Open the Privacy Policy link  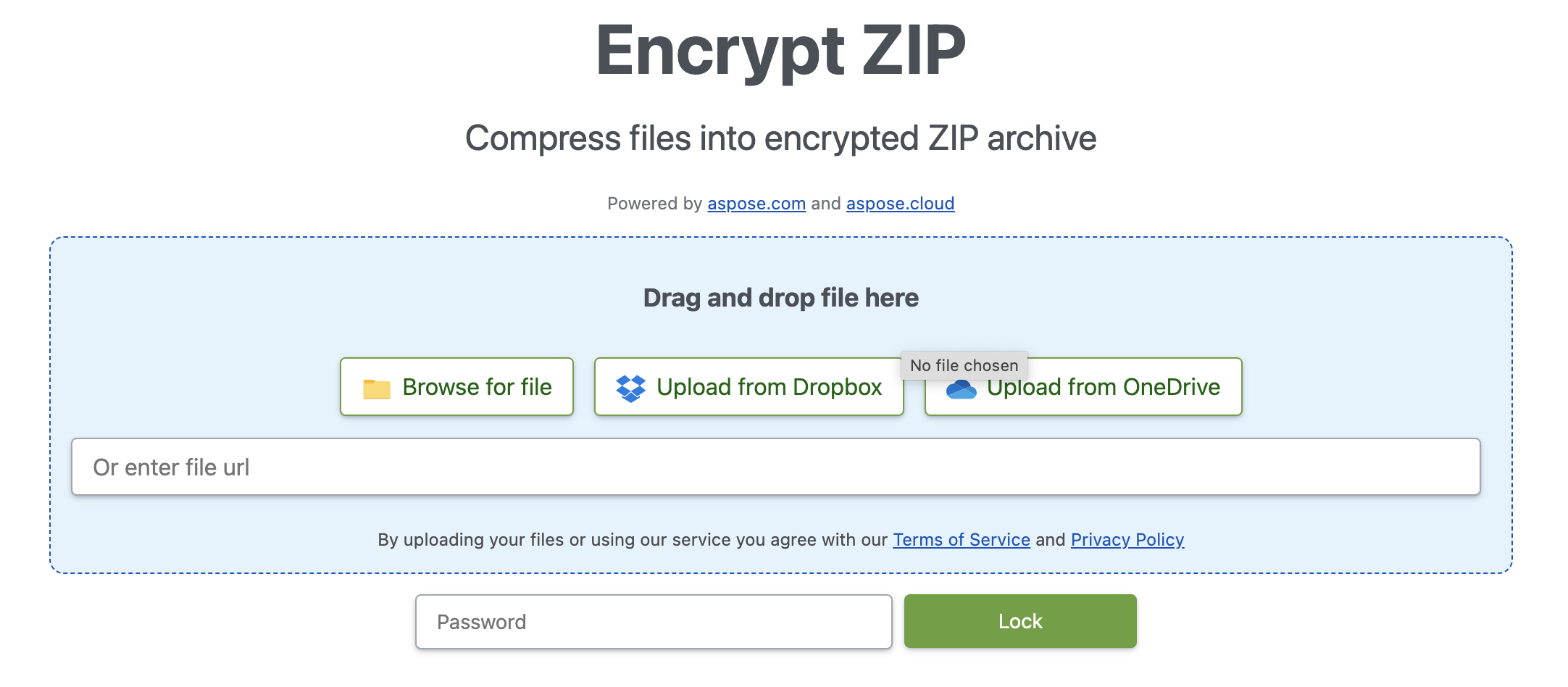[x=1127, y=540]
